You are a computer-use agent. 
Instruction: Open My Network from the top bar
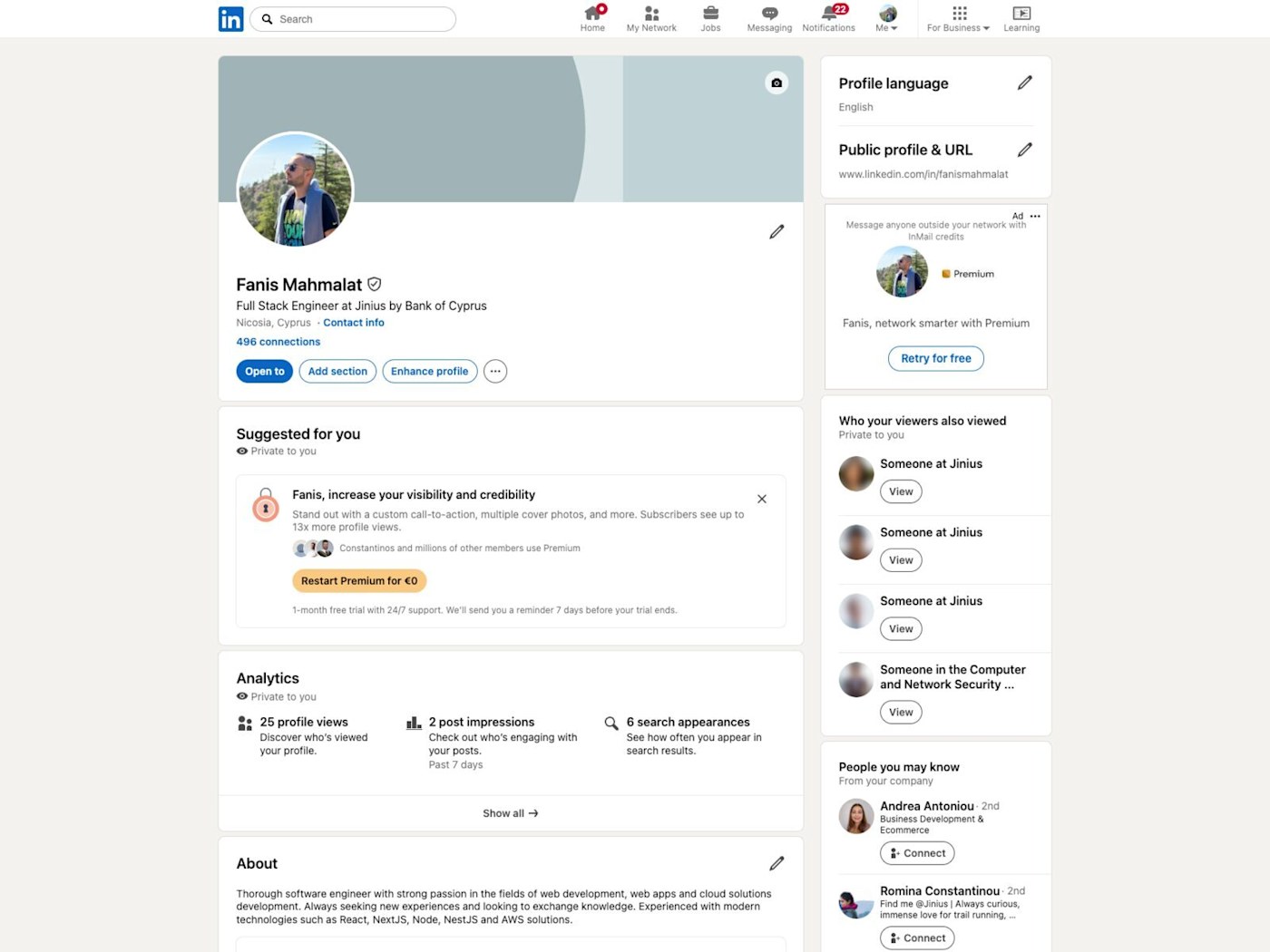pyautogui.click(x=651, y=19)
